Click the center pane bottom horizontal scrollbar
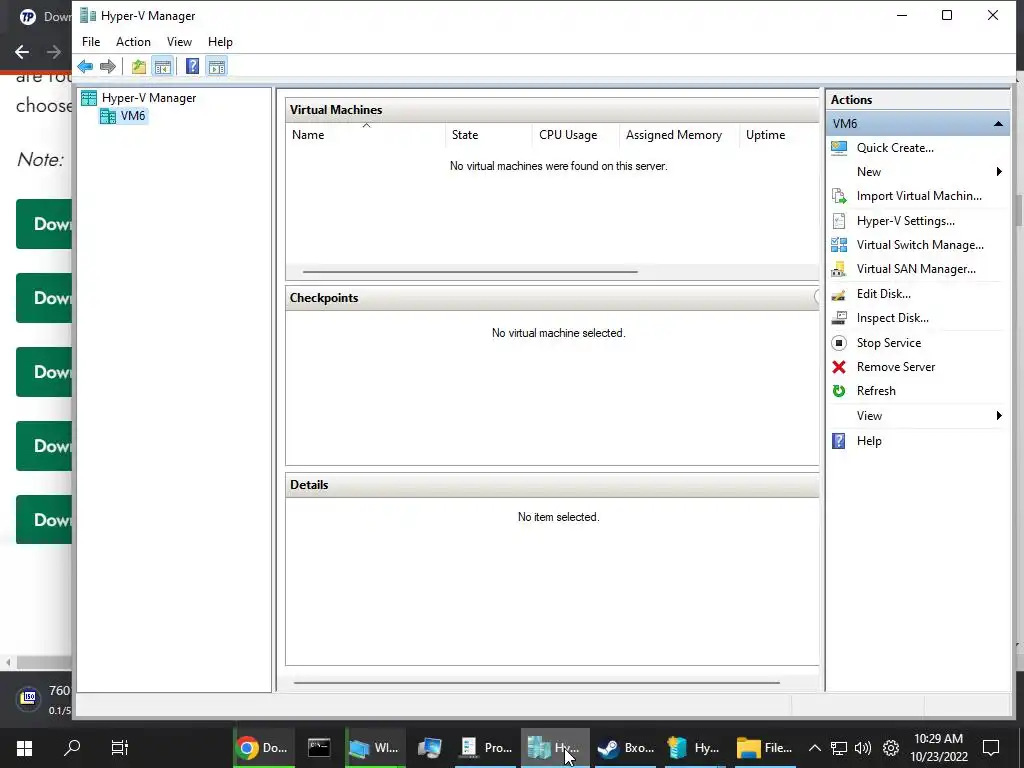This screenshot has height=768, width=1024. click(536, 682)
